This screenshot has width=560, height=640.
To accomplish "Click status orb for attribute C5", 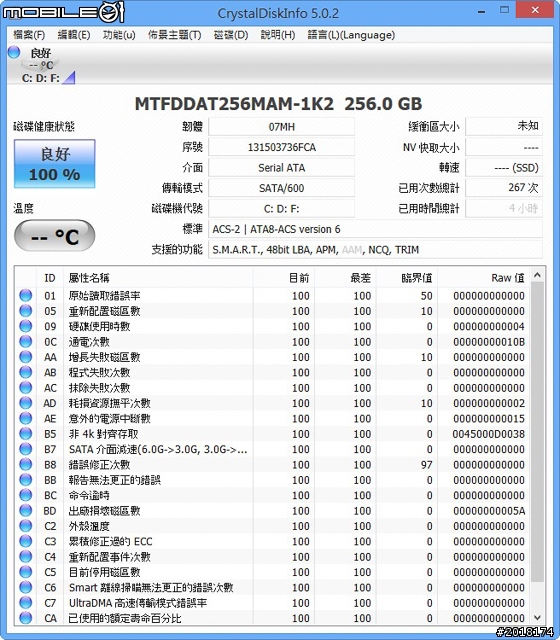I will pos(26,572).
